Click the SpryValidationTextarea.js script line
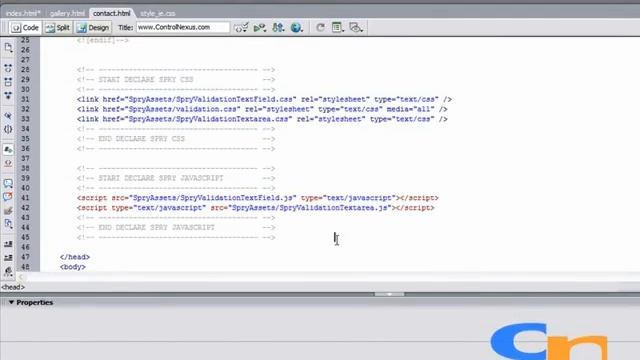The image size is (640, 360). 256,208
